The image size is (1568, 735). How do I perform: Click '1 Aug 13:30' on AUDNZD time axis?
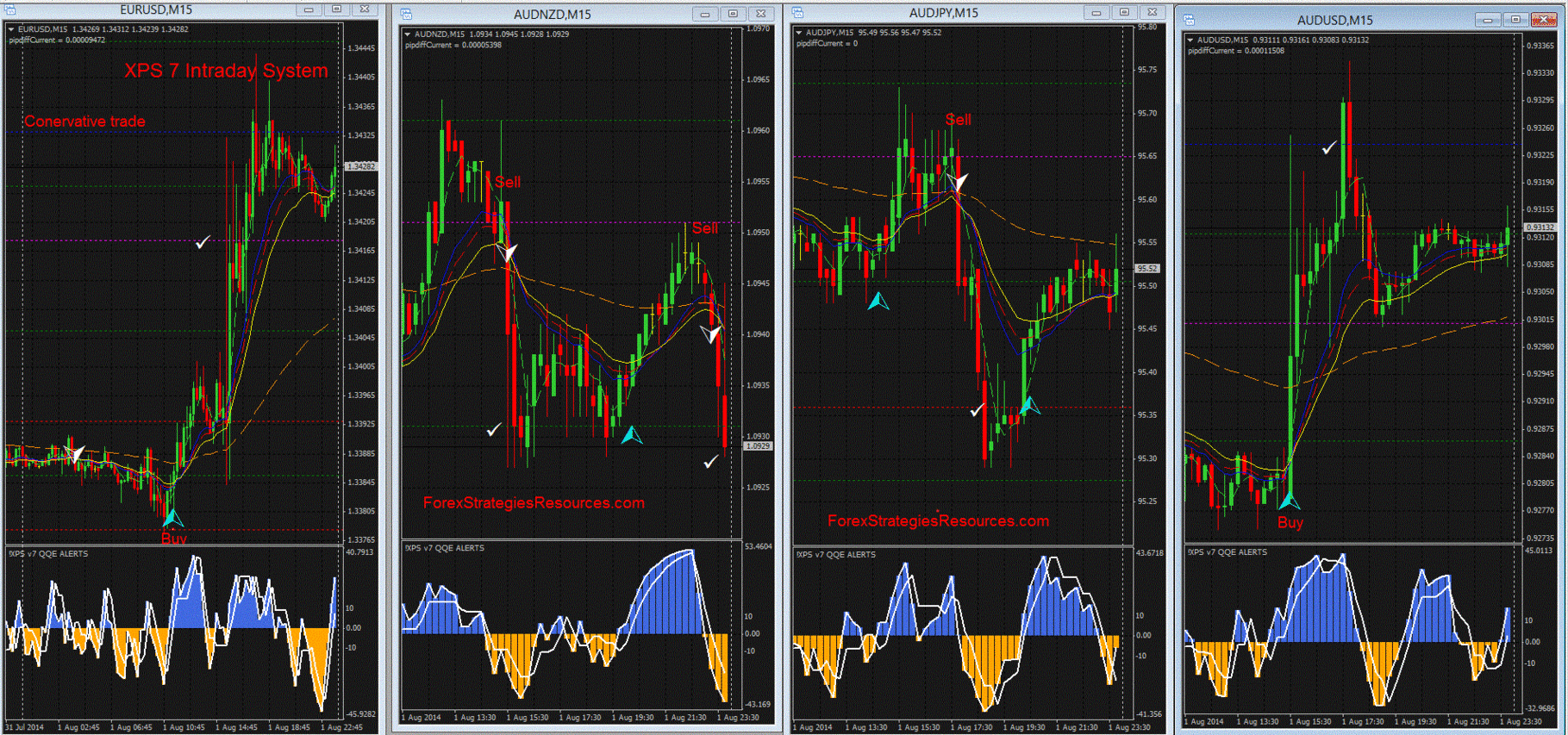pos(474,717)
